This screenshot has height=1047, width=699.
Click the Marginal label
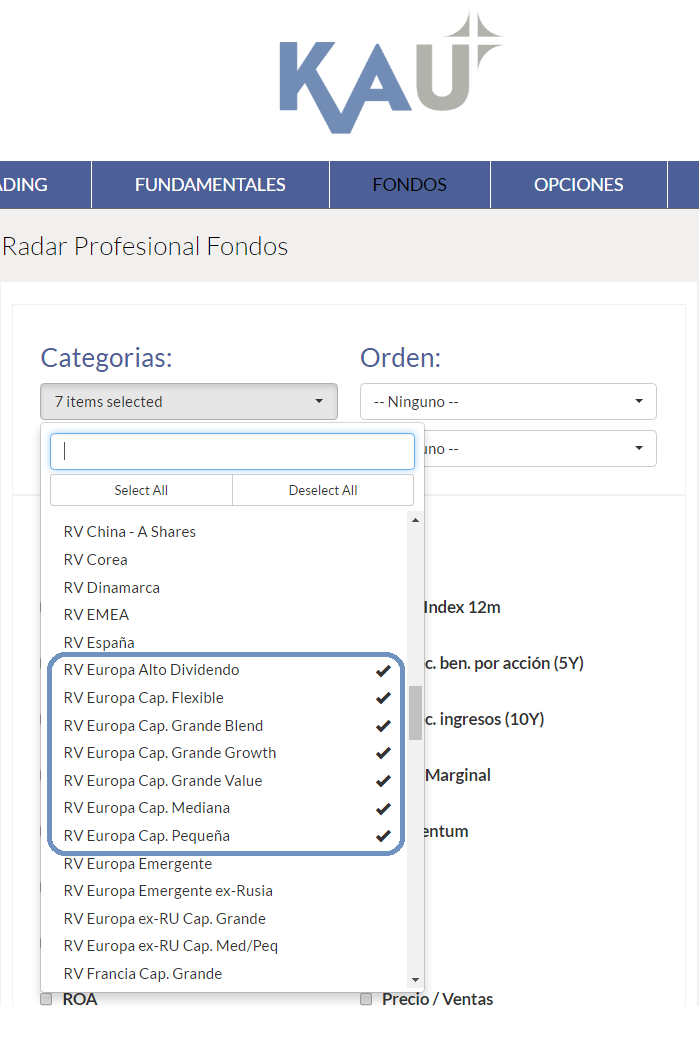tap(458, 775)
